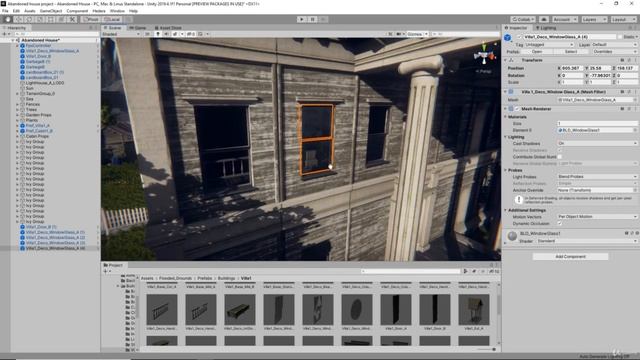Screen dimensions: 640x360
Task: Click the BLD_WindowGlass1 material preview sphere
Action: coord(512,236)
